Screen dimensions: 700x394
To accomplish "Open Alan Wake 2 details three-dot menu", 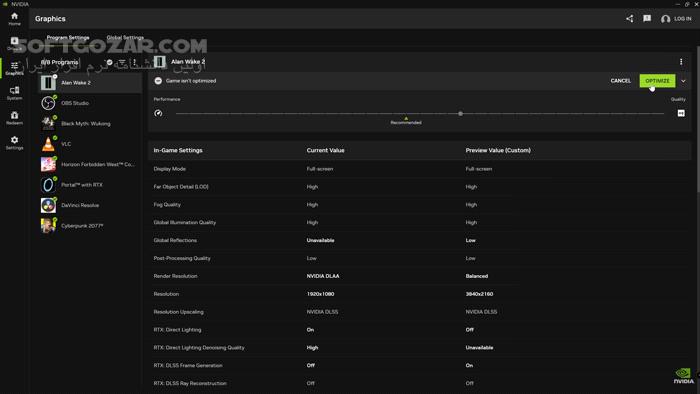I will point(681,62).
